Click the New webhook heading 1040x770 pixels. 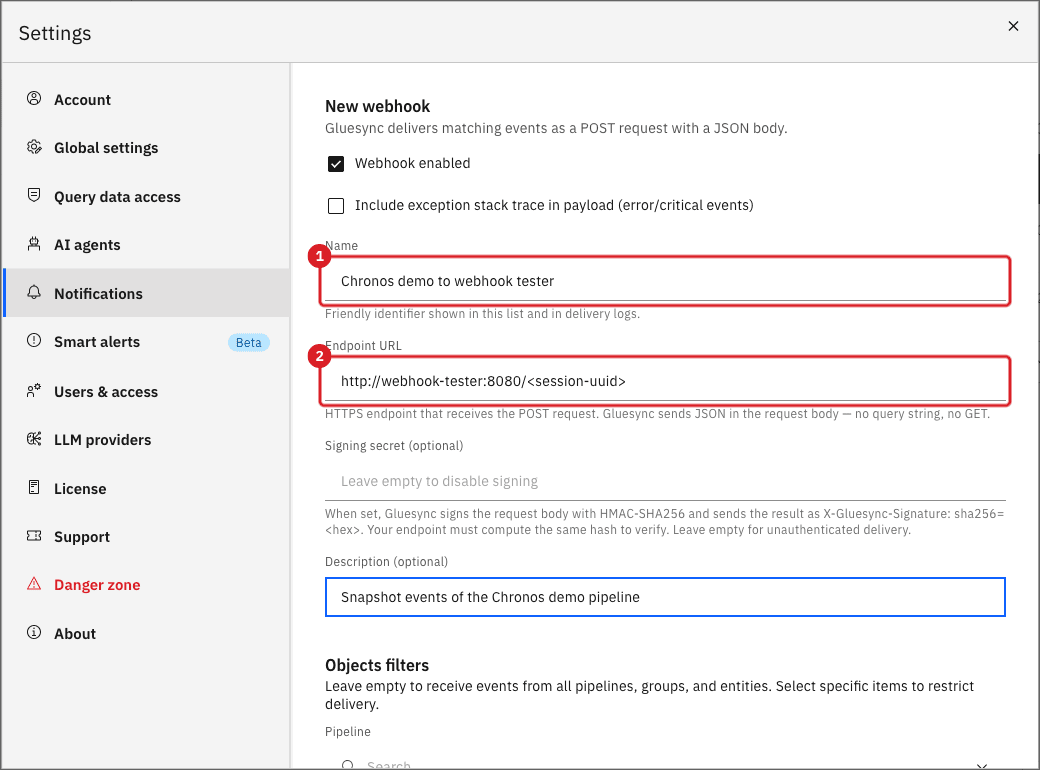click(x=377, y=106)
